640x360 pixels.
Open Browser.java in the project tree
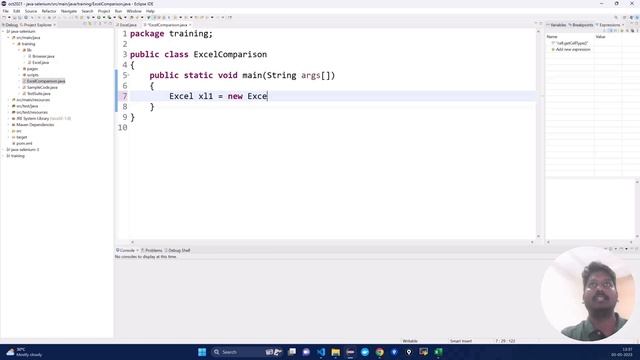click(43, 56)
